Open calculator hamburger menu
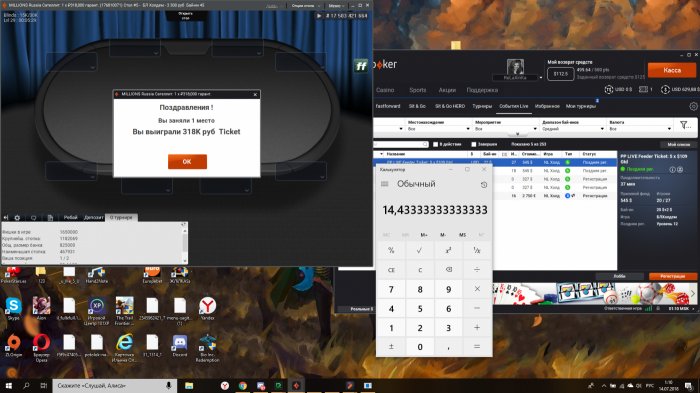This screenshot has height=393, width=700. pos(384,184)
